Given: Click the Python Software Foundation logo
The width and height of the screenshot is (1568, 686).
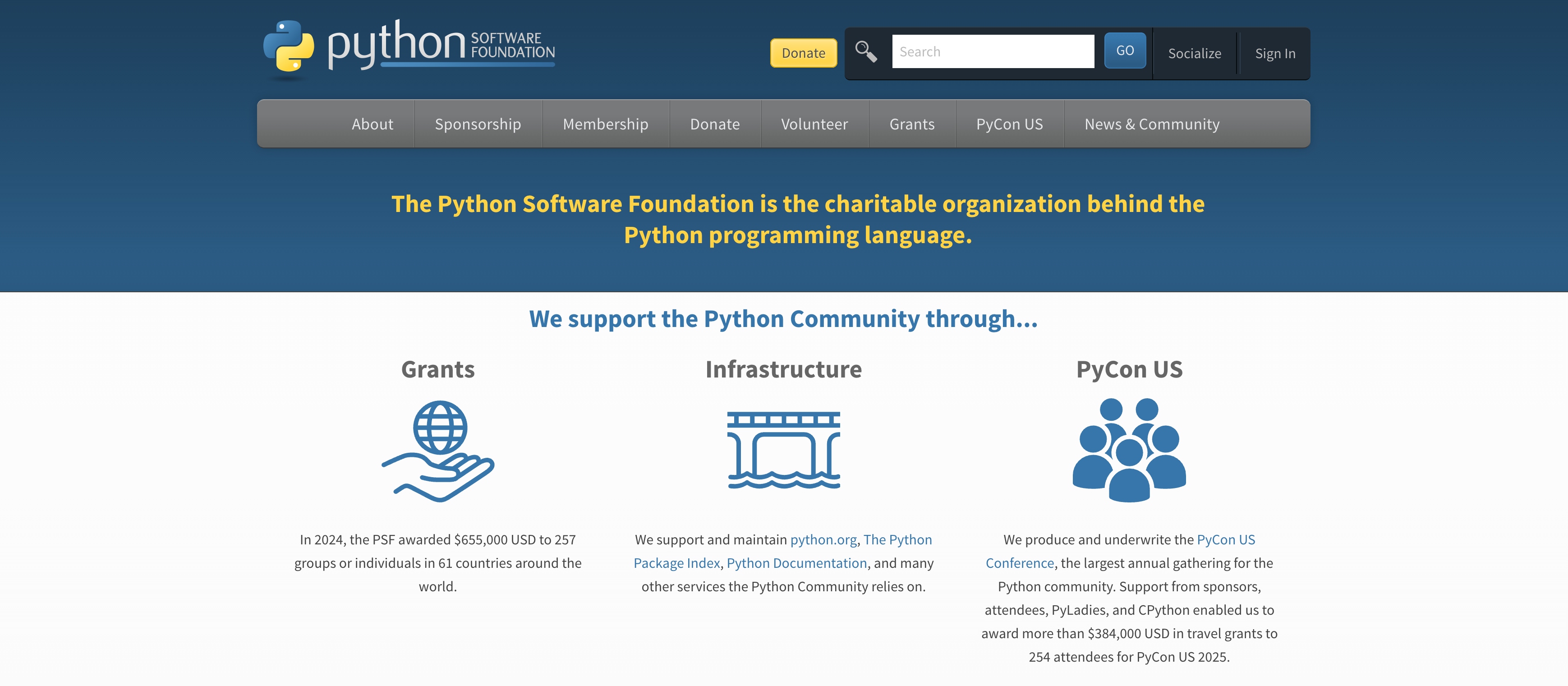Looking at the screenshot, I should (409, 47).
